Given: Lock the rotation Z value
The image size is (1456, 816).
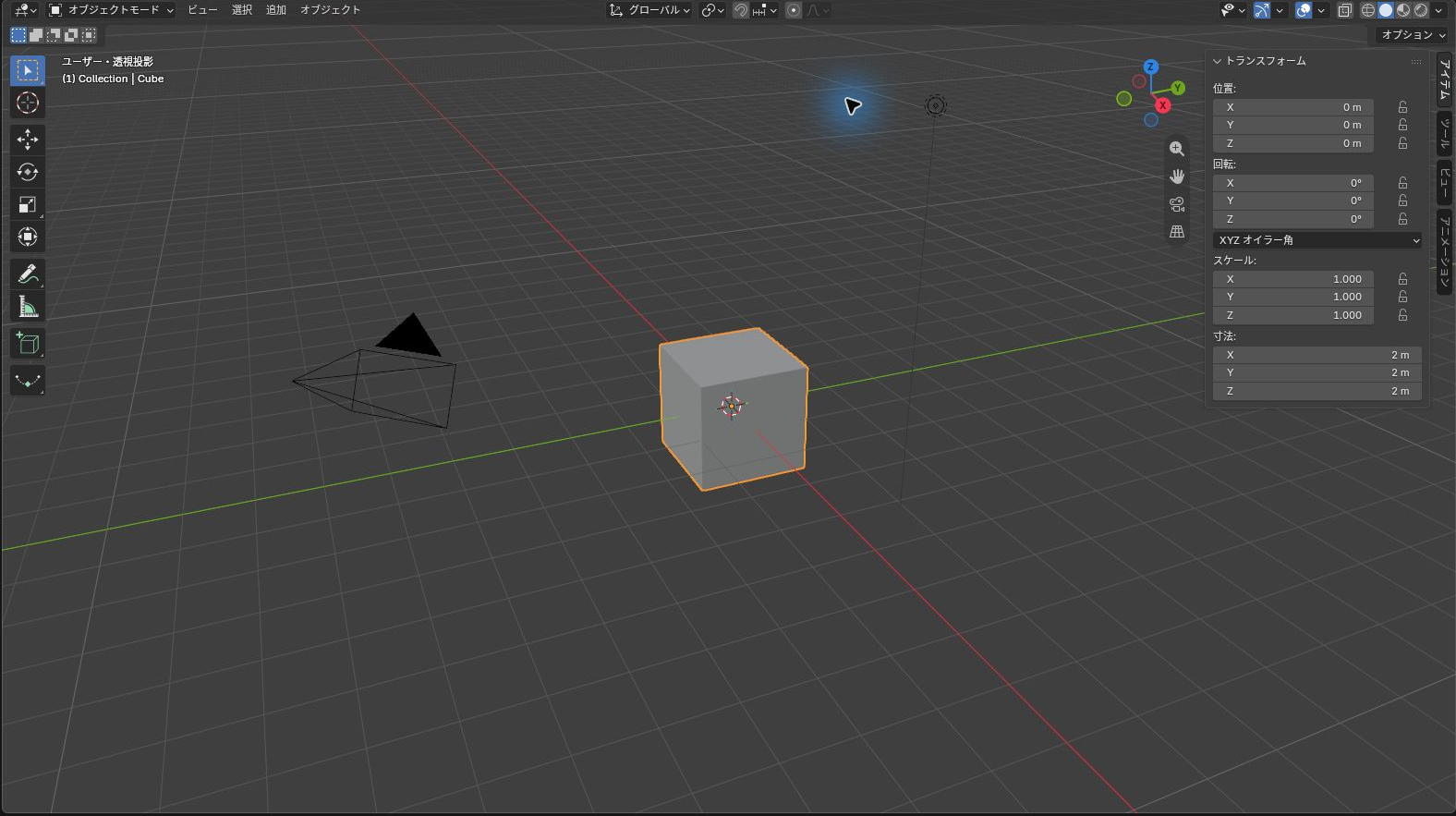Looking at the screenshot, I should [1402, 219].
